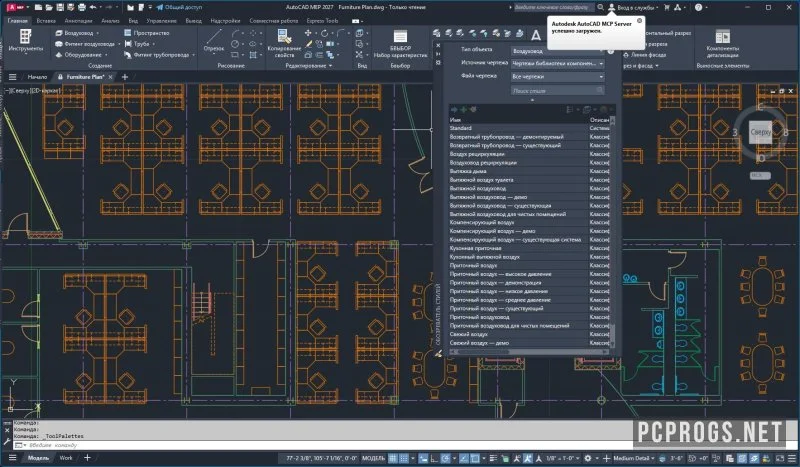Open БЕЫБОР property set tool

point(400,43)
